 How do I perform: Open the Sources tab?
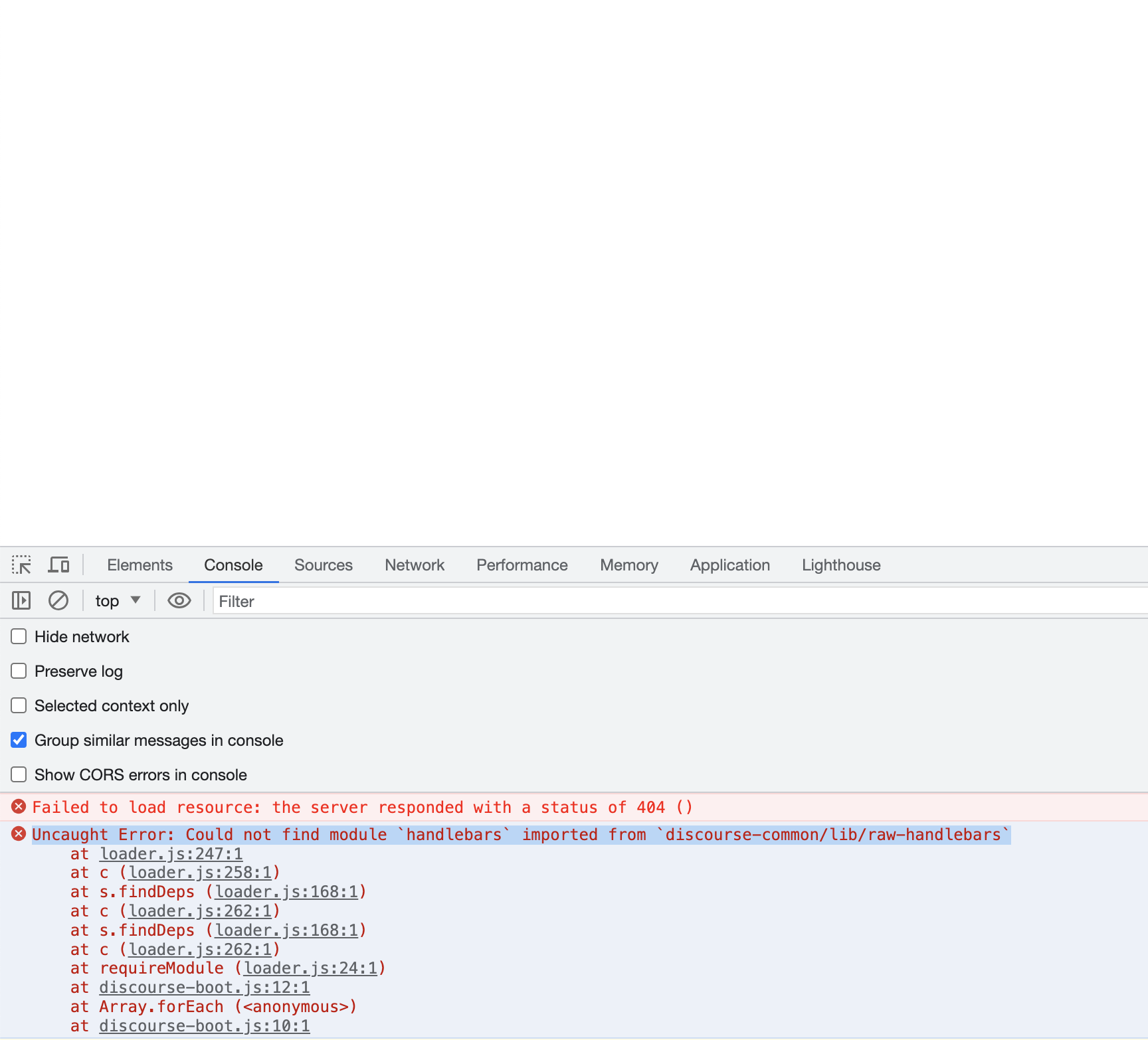(324, 565)
